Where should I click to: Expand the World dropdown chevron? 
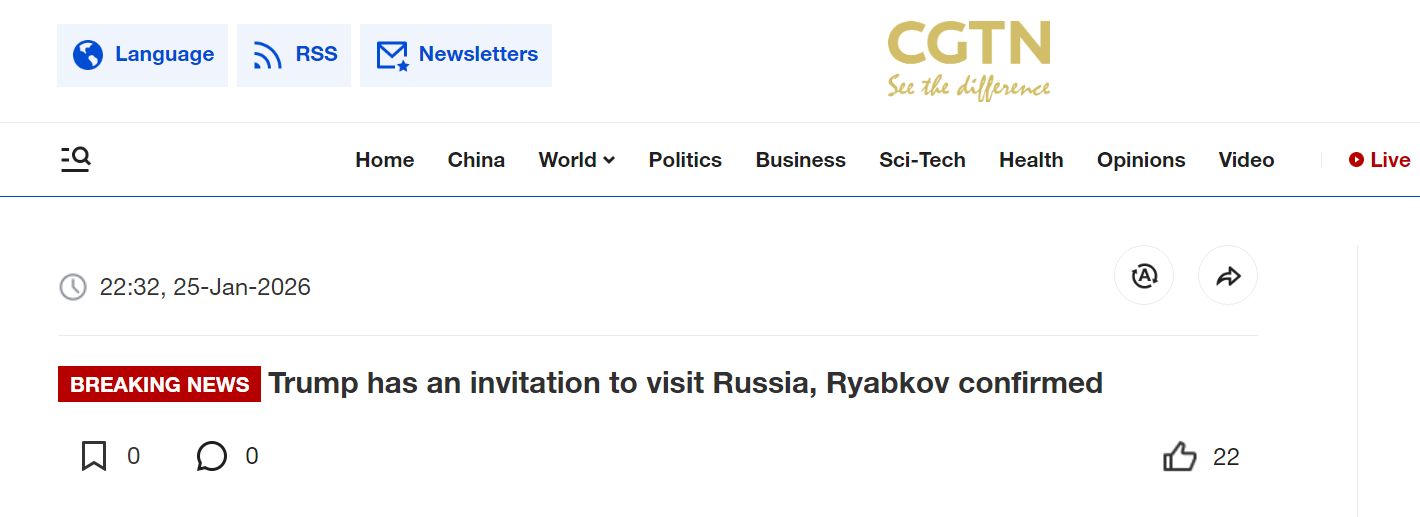tap(609, 161)
